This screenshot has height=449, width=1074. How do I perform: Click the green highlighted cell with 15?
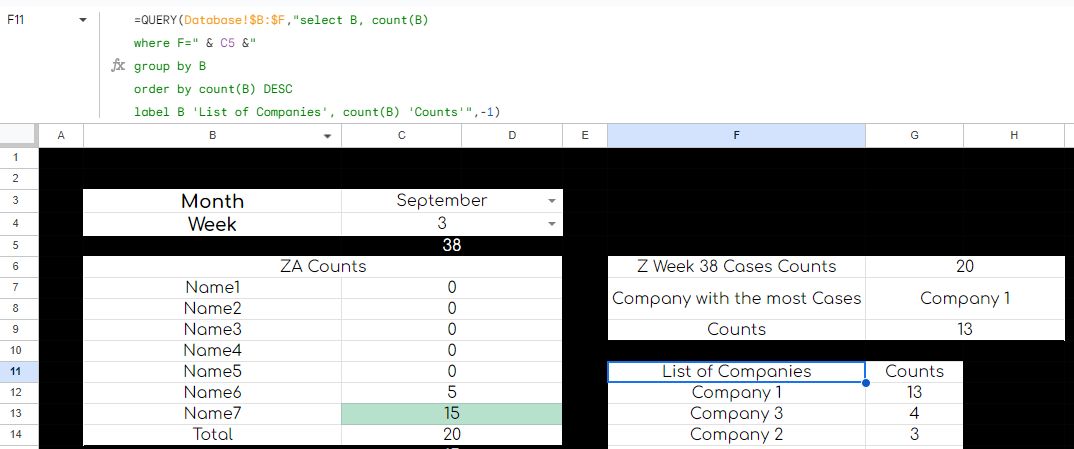(451, 413)
